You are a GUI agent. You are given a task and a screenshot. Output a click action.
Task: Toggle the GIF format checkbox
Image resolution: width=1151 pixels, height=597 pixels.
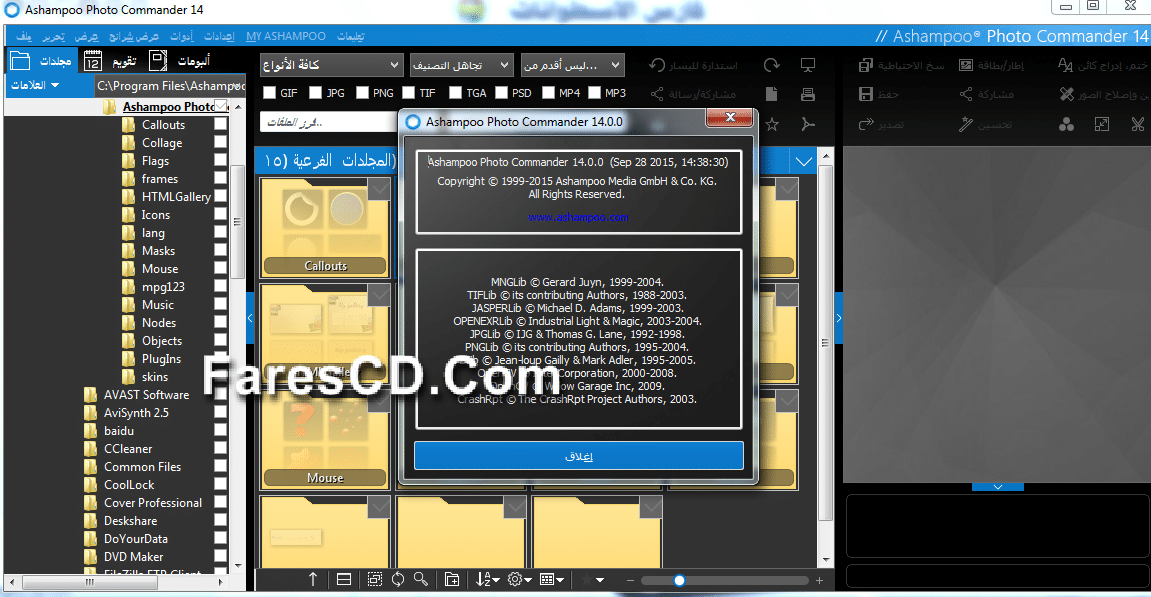[x=269, y=93]
